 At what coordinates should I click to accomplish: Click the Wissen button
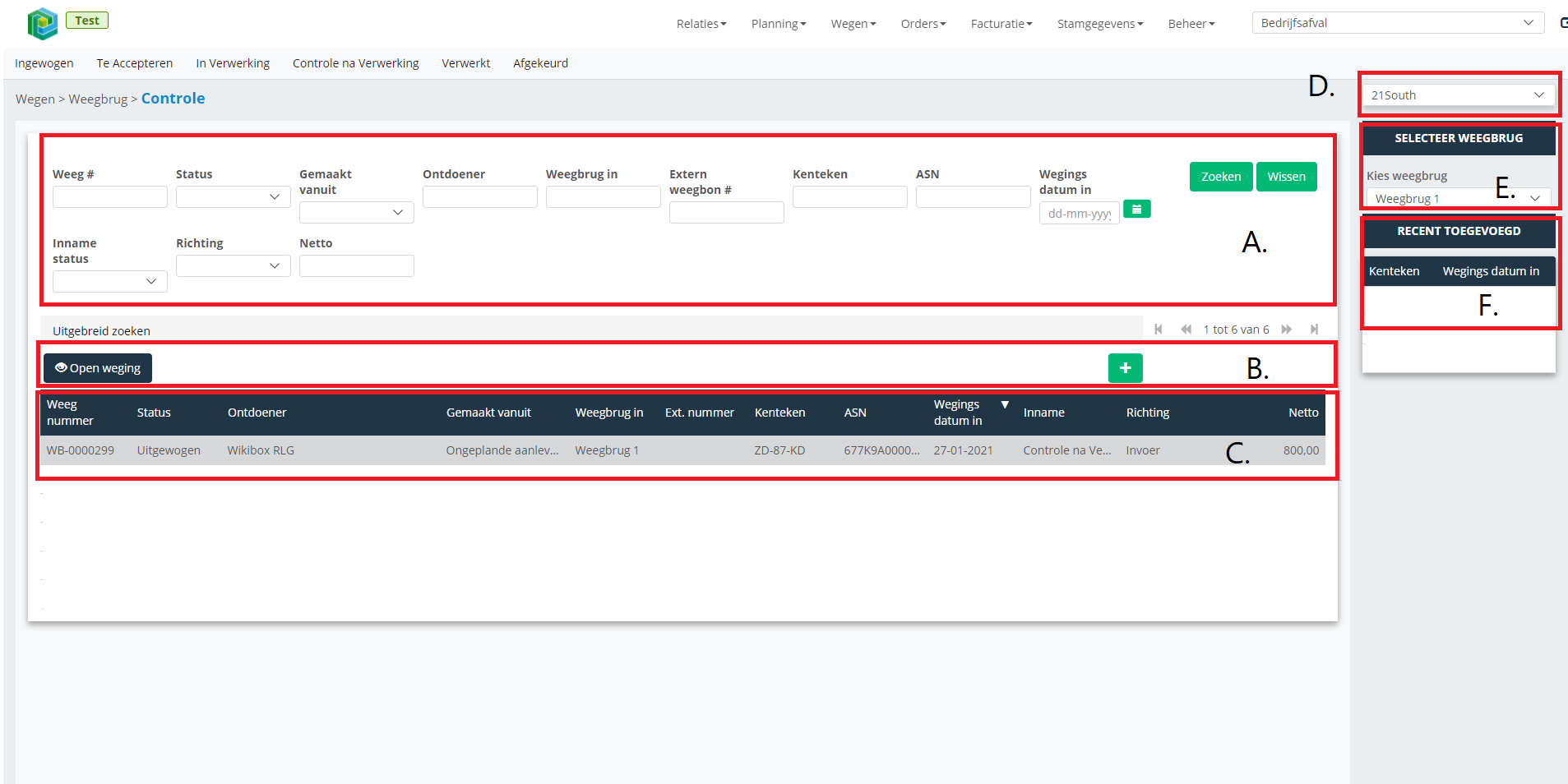1286,177
